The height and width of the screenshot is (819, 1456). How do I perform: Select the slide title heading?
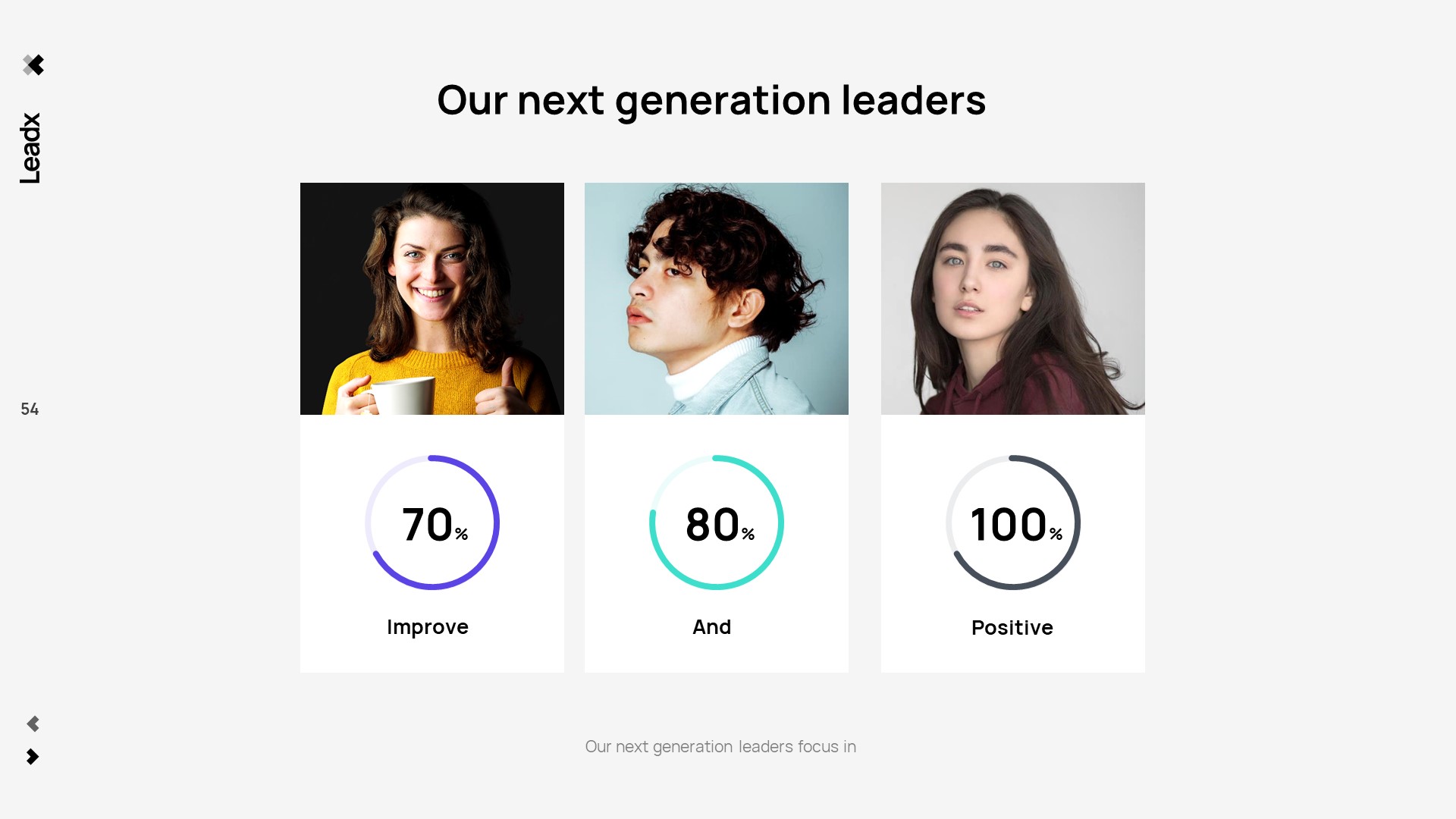pos(711,100)
